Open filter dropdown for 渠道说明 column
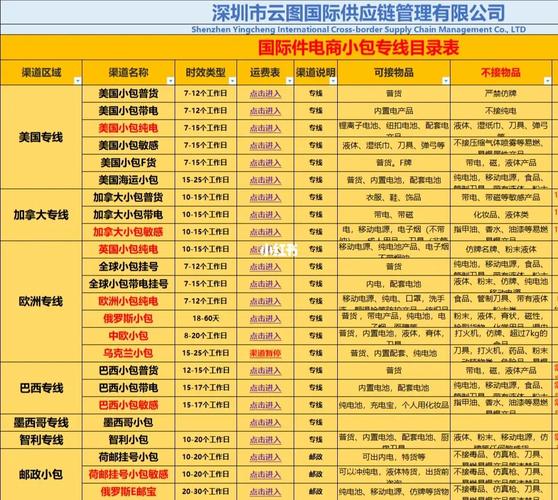558x500 pixels. [333, 81]
